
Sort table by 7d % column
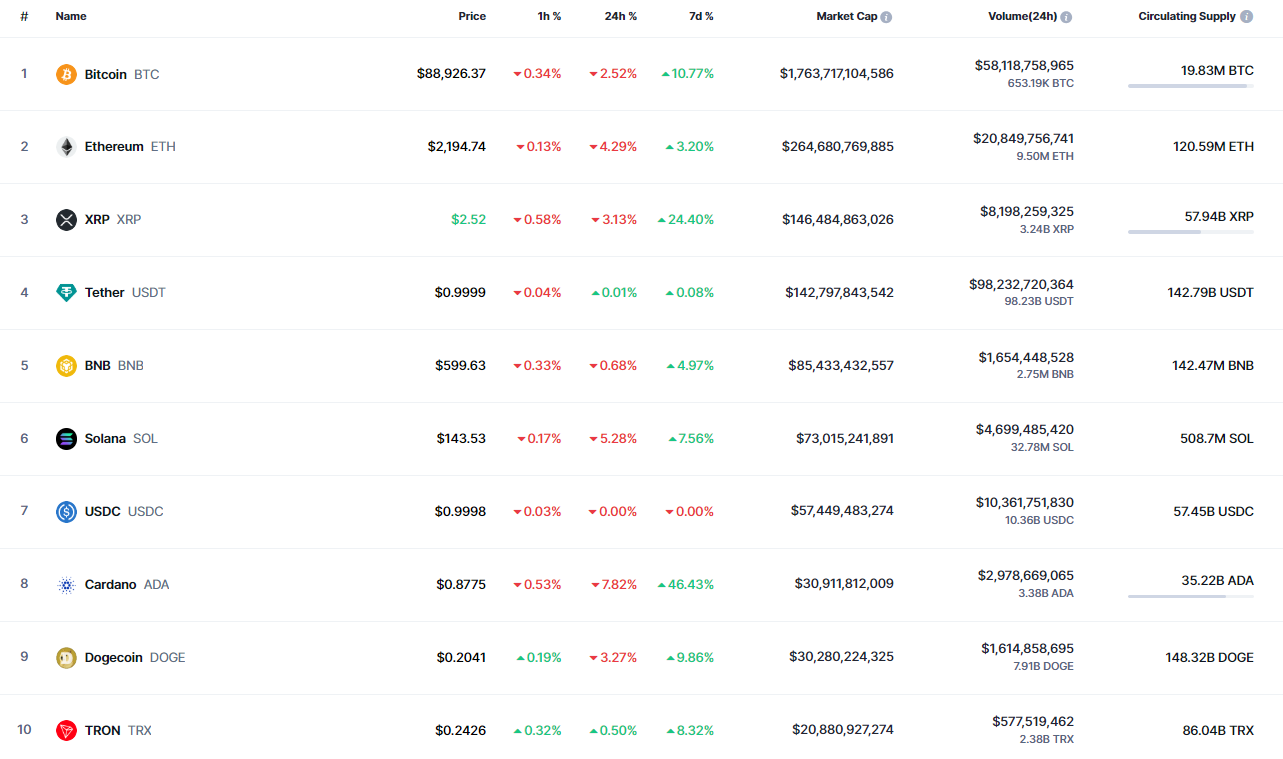[700, 17]
